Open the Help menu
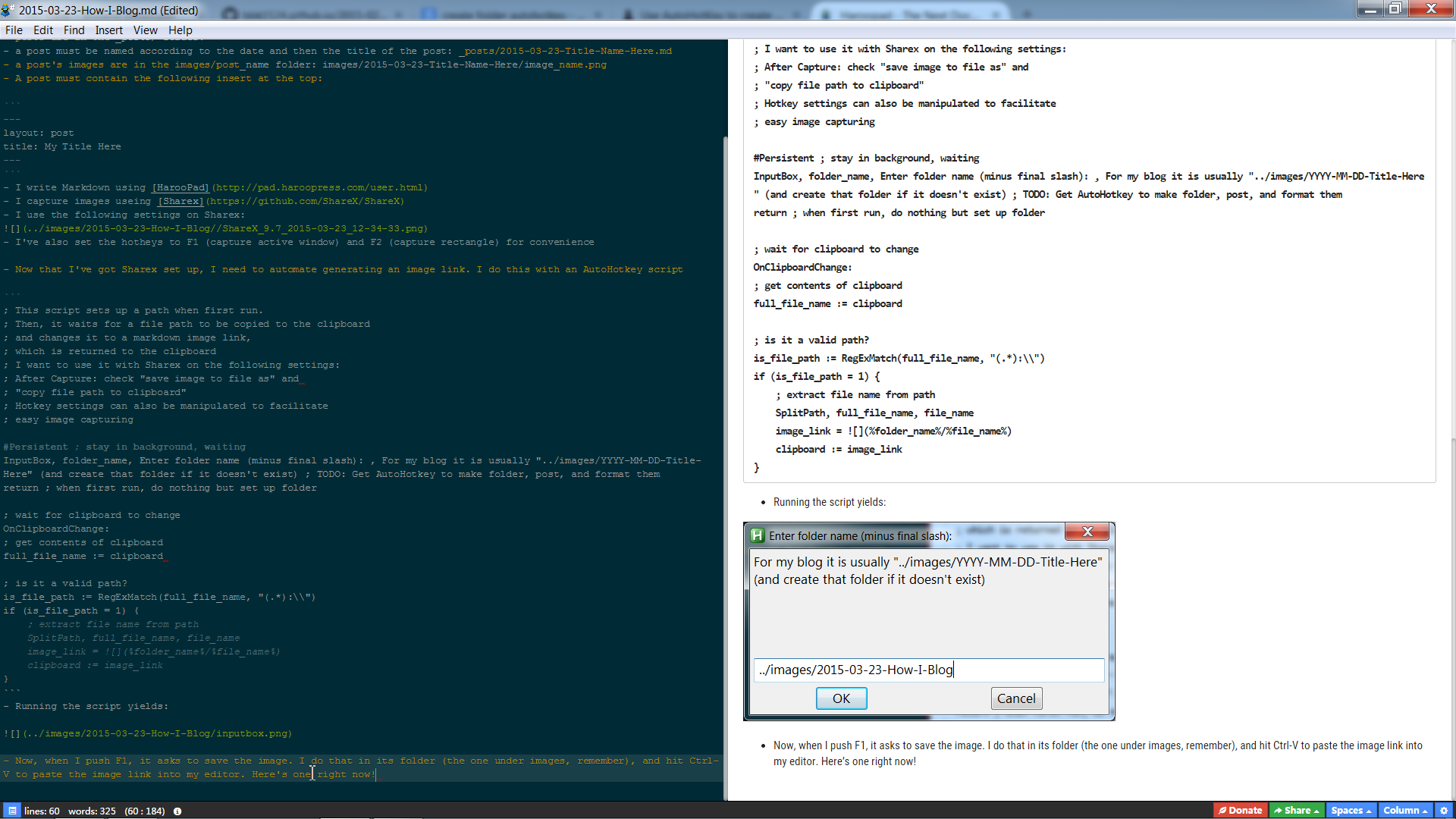1456x819 pixels. click(180, 30)
